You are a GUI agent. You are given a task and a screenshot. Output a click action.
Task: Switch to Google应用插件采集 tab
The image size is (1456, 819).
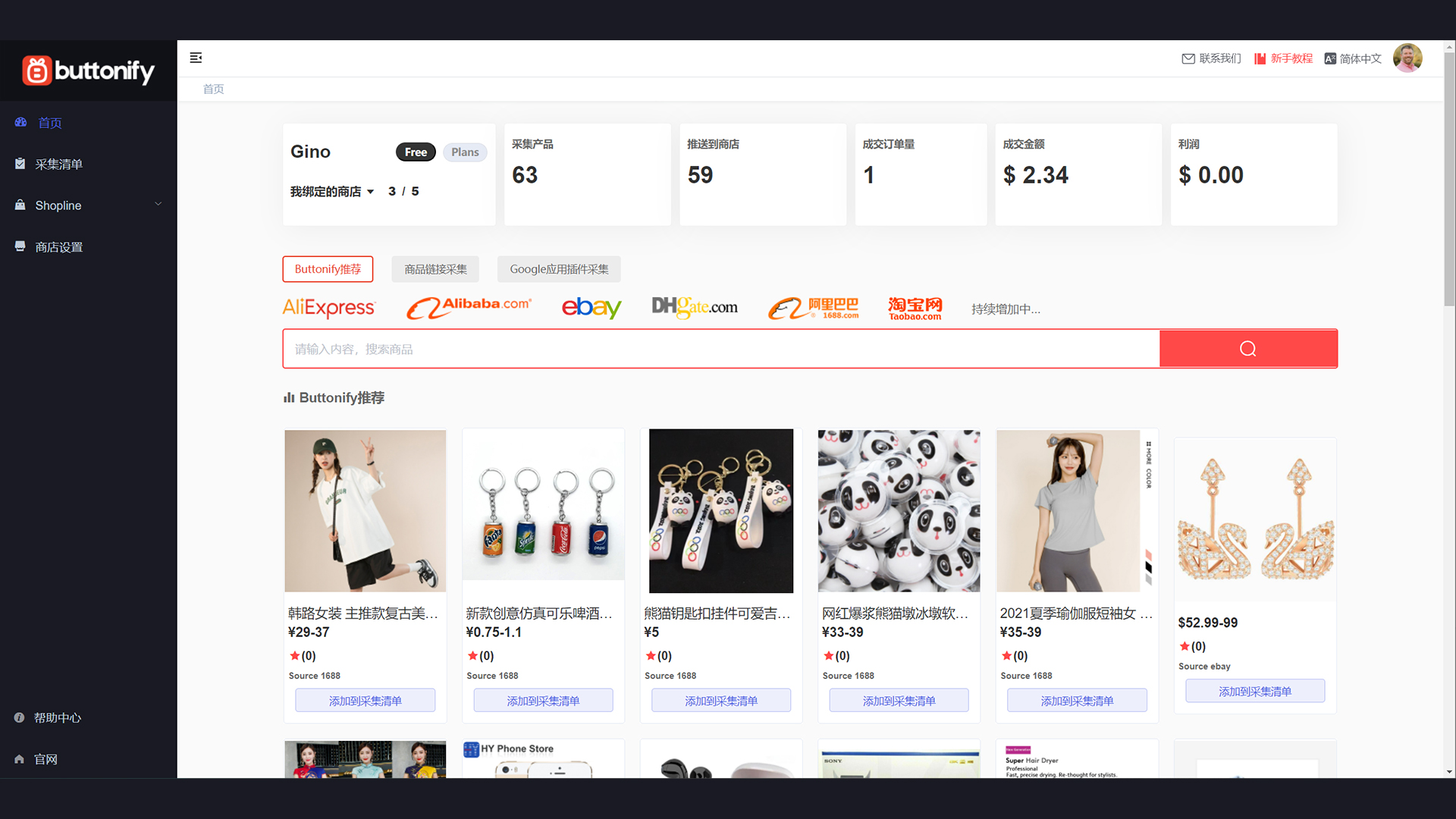pos(559,269)
